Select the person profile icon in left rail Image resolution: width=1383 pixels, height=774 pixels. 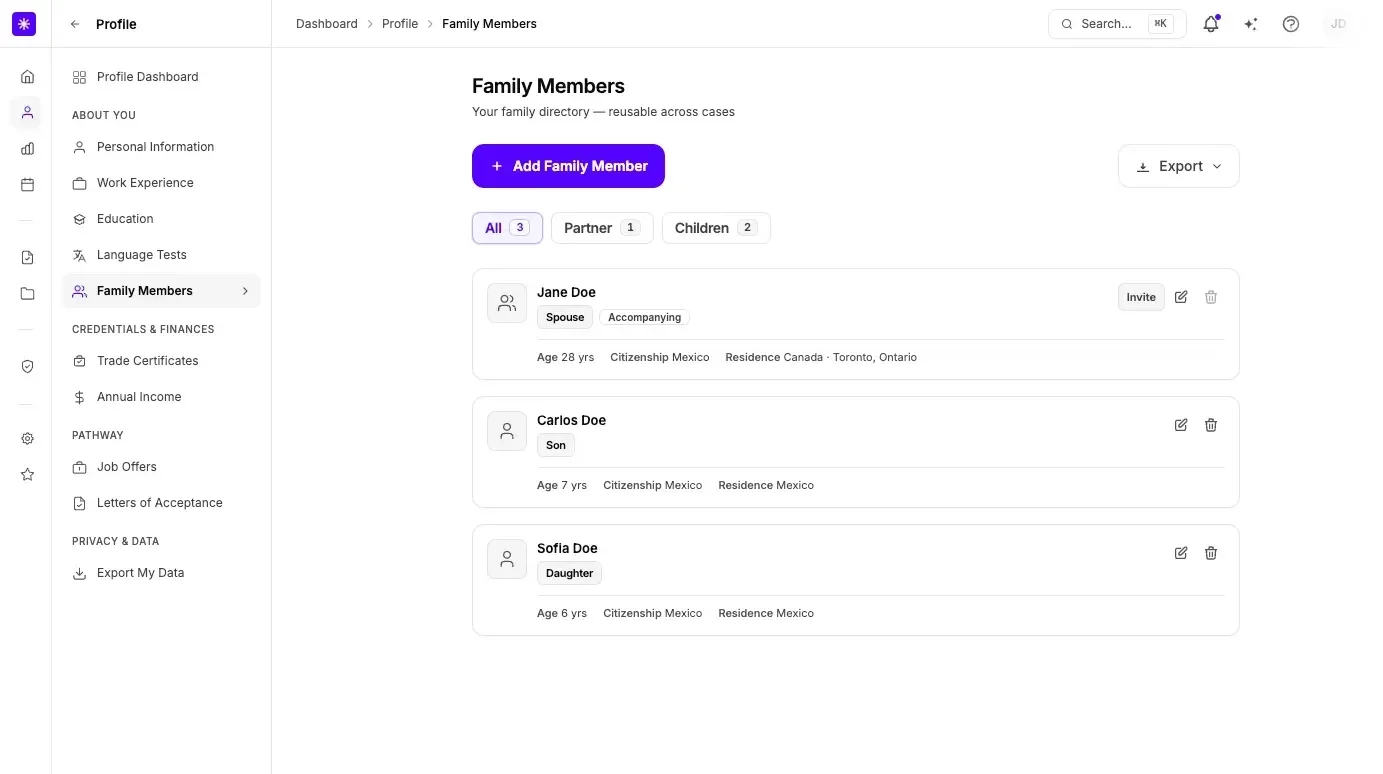[x=27, y=113]
